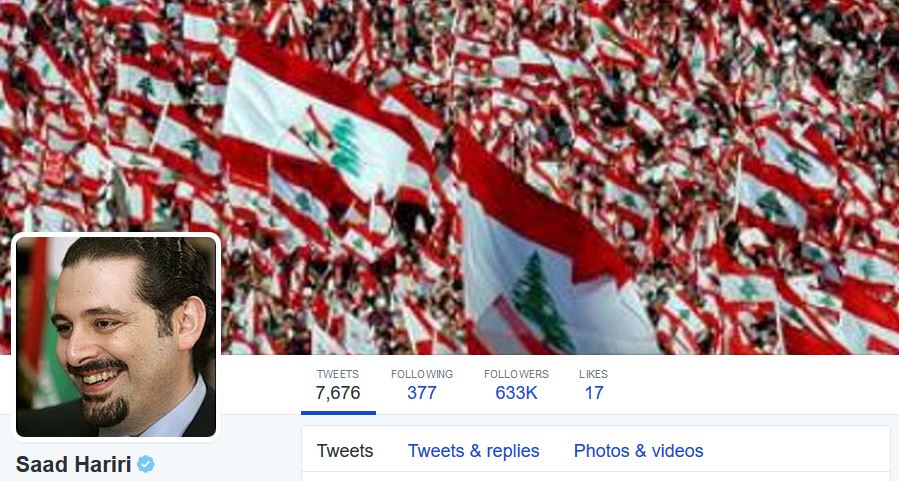The image size is (899, 481).
Task: Open Saad Hariri's profile photo
Action: pos(116,337)
